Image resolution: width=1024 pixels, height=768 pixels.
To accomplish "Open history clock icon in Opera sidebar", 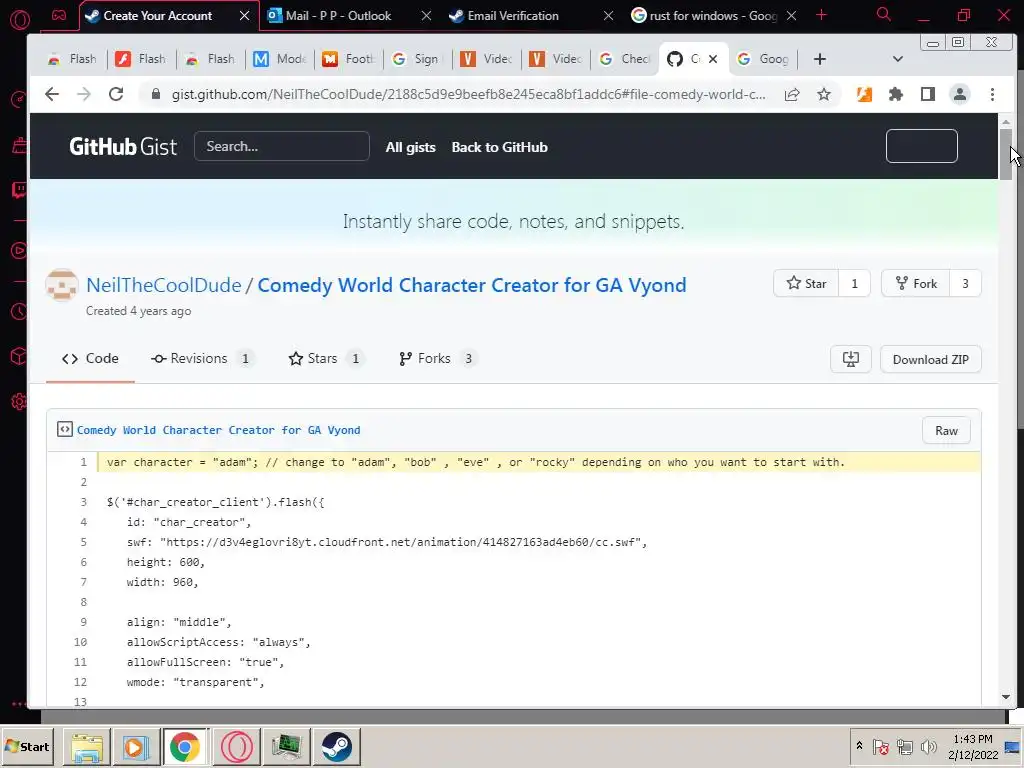I will coord(19,312).
